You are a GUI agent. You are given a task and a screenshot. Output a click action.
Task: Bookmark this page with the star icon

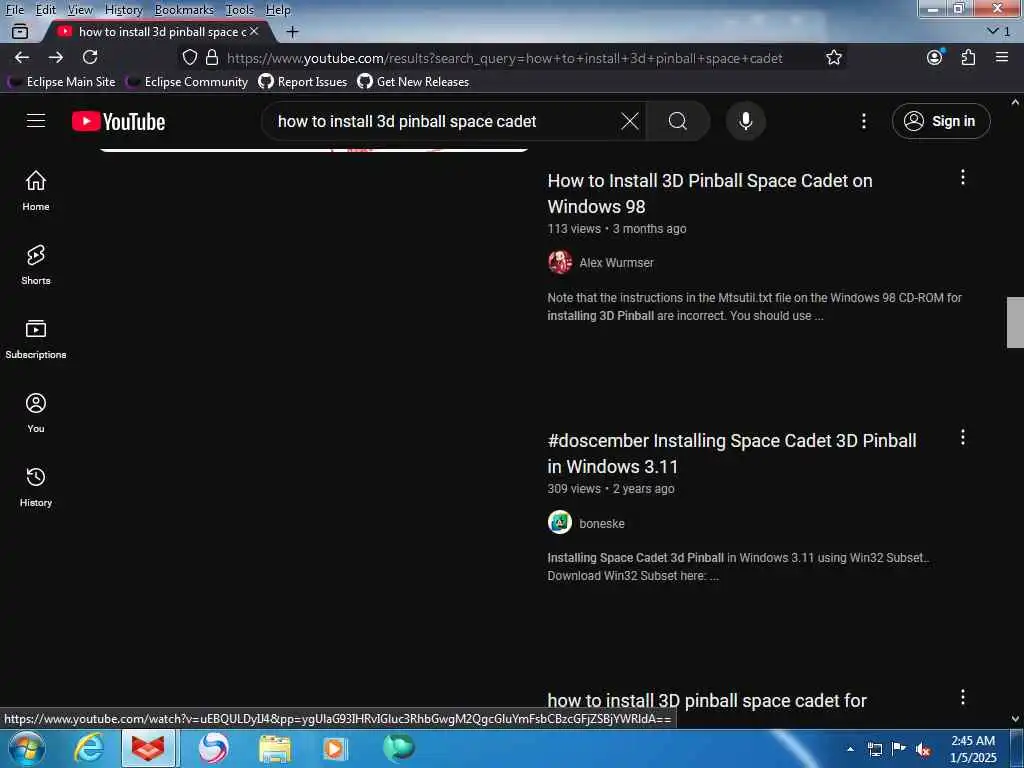click(833, 57)
